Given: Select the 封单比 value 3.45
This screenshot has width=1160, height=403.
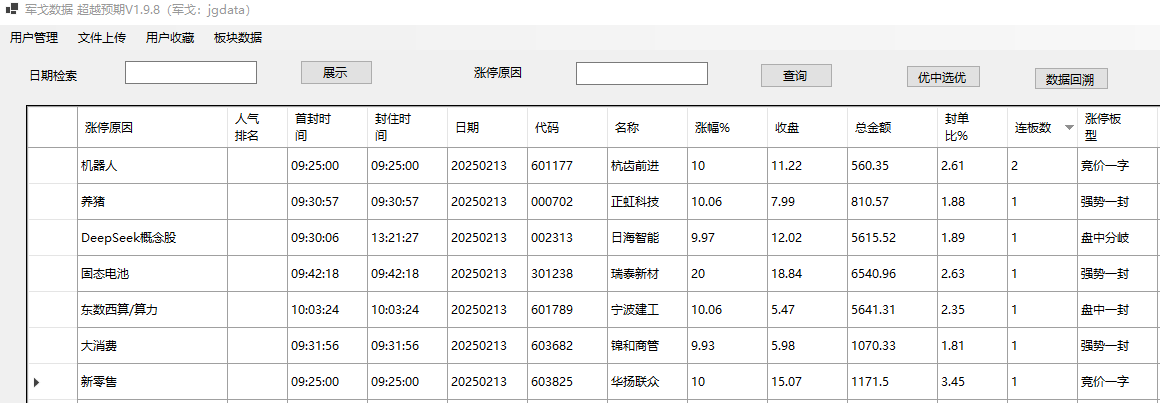Looking at the screenshot, I should (x=971, y=382).
